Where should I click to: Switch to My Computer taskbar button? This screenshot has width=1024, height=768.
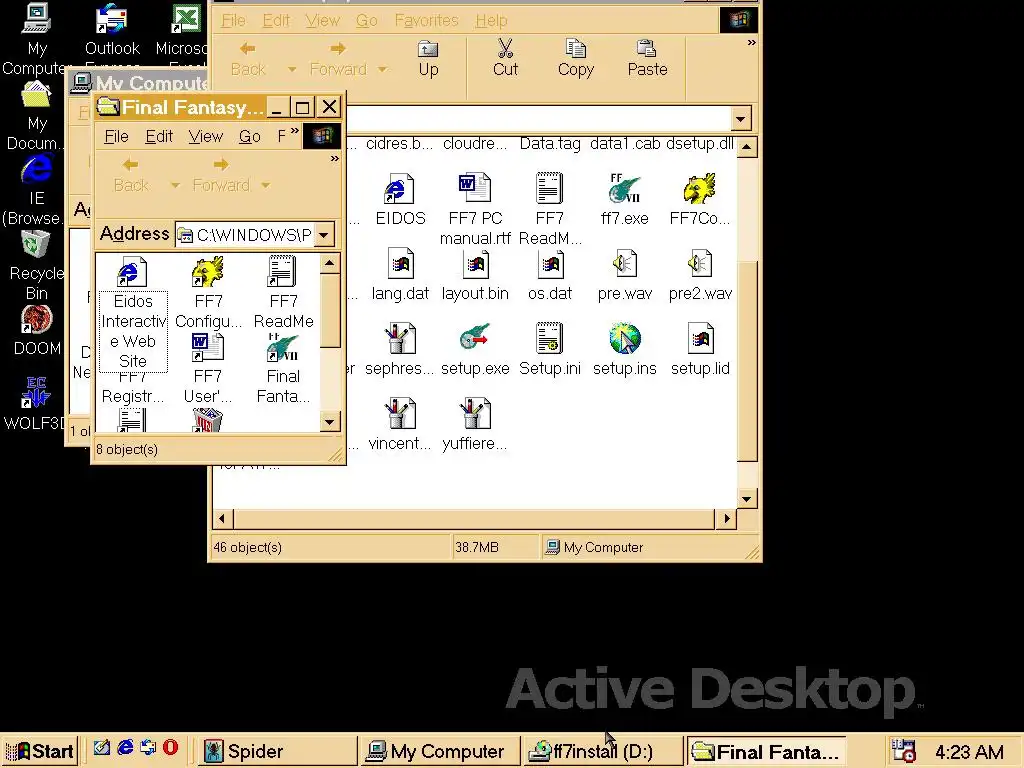440,751
